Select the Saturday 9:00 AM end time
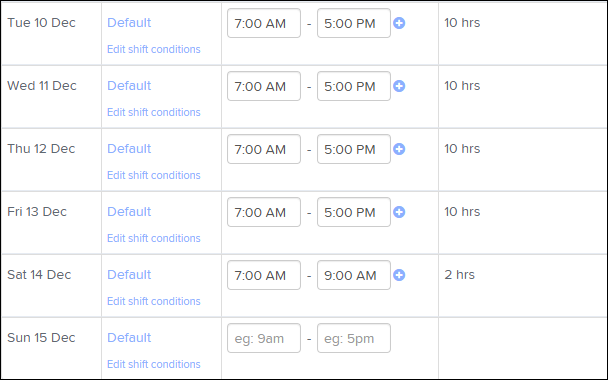Screen dimensions: 608x380 click(x=354, y=275)
